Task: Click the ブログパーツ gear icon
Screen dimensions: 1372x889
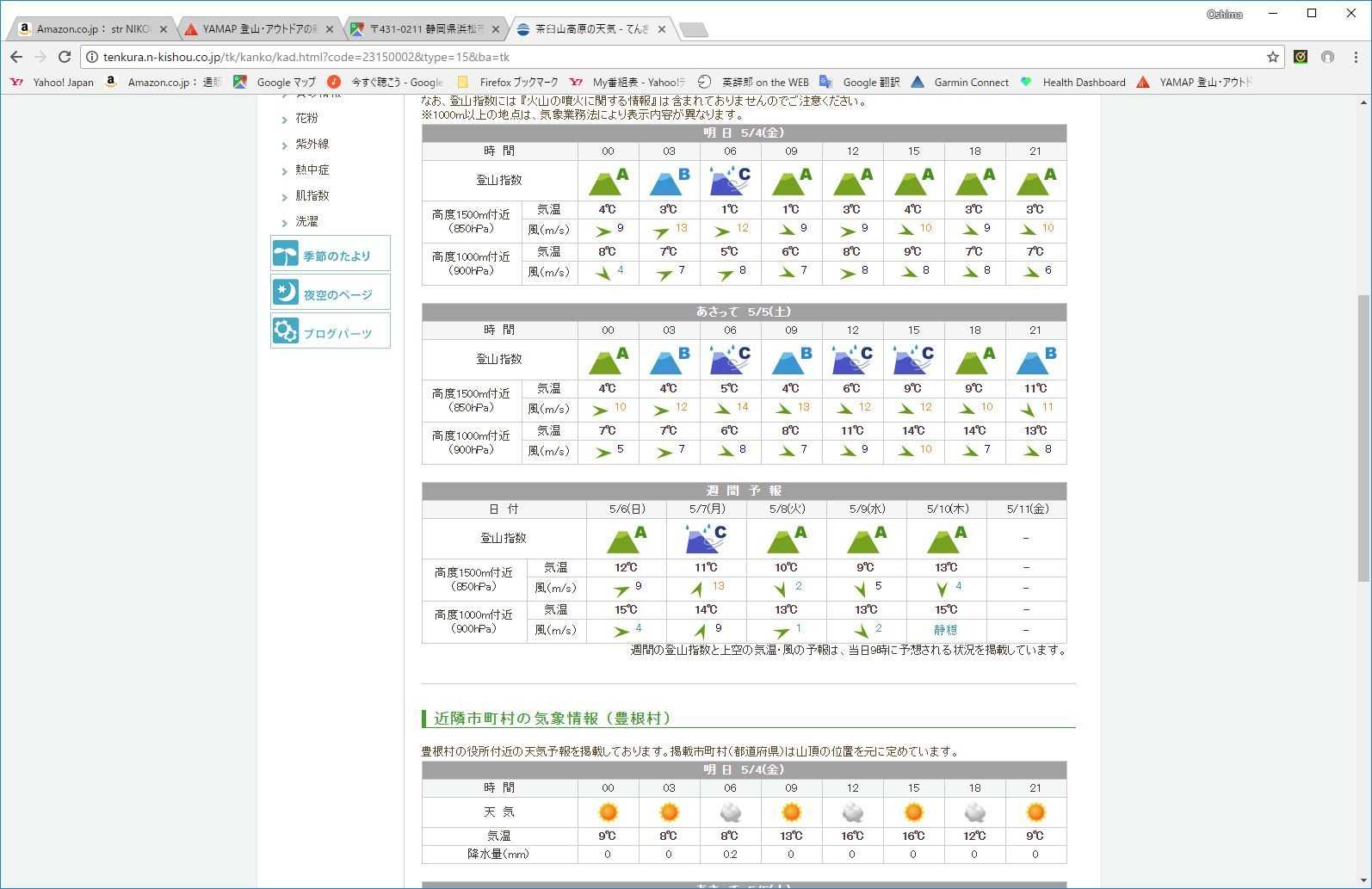Action: click(x=286, y=331)
